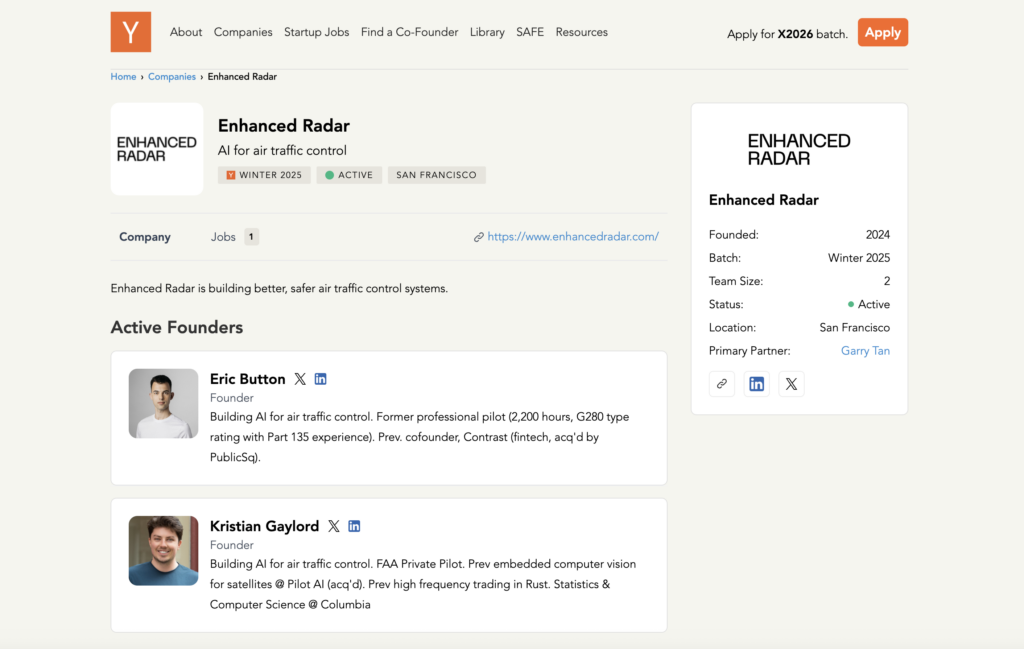Image resolution: width=1024 pixels, height=649 pixels.
Task: Click the Winter 2025 batch tag
Action: pyautogui.click(x=264, y=175)
